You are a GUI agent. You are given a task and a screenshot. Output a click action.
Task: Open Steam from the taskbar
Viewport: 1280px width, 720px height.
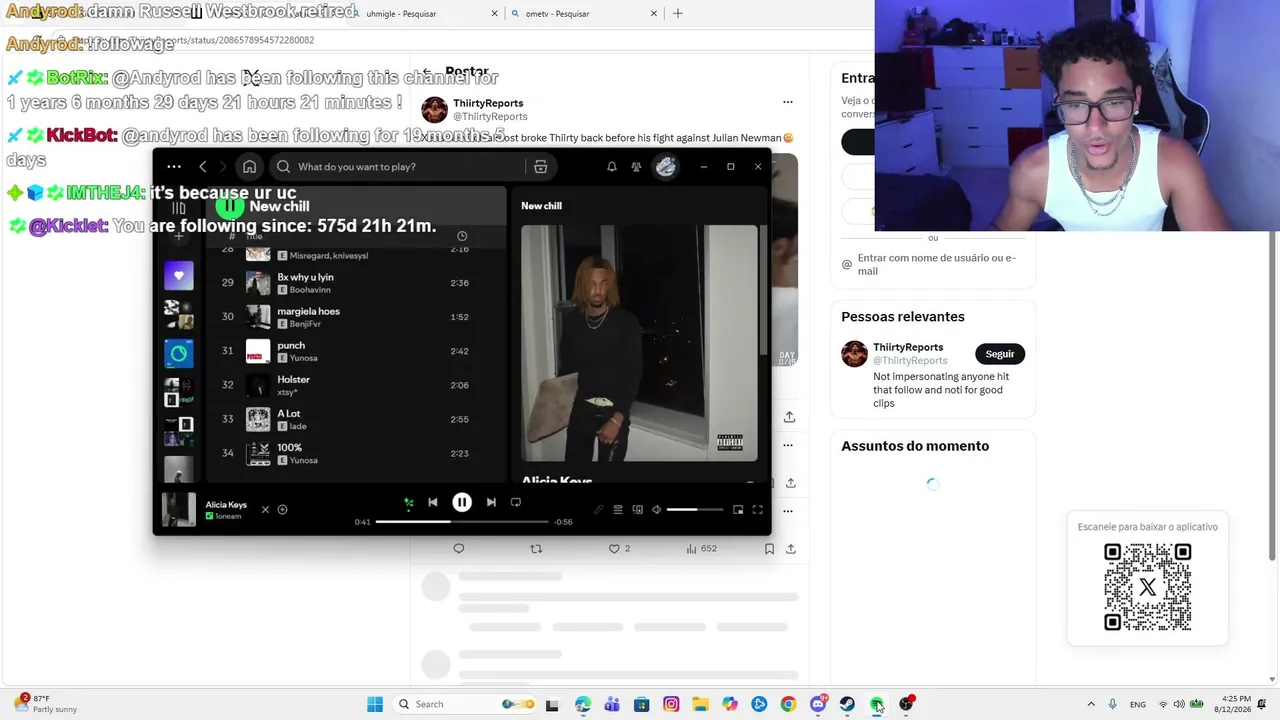pyautogui.click(x=847, y=704)
